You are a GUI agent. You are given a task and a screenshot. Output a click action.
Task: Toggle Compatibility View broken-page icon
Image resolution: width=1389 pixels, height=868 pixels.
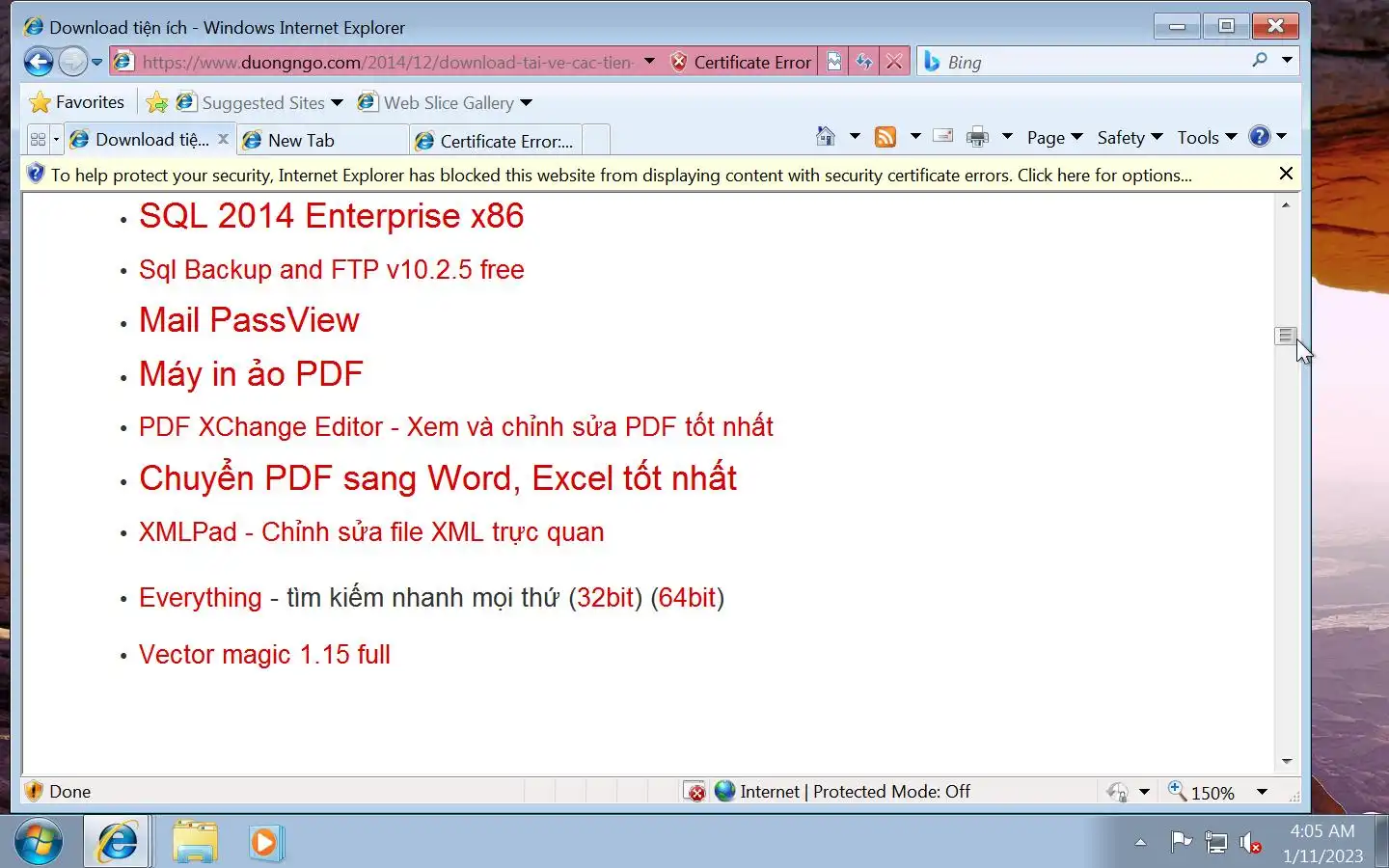pyautogui.click(x=833, y=63)
